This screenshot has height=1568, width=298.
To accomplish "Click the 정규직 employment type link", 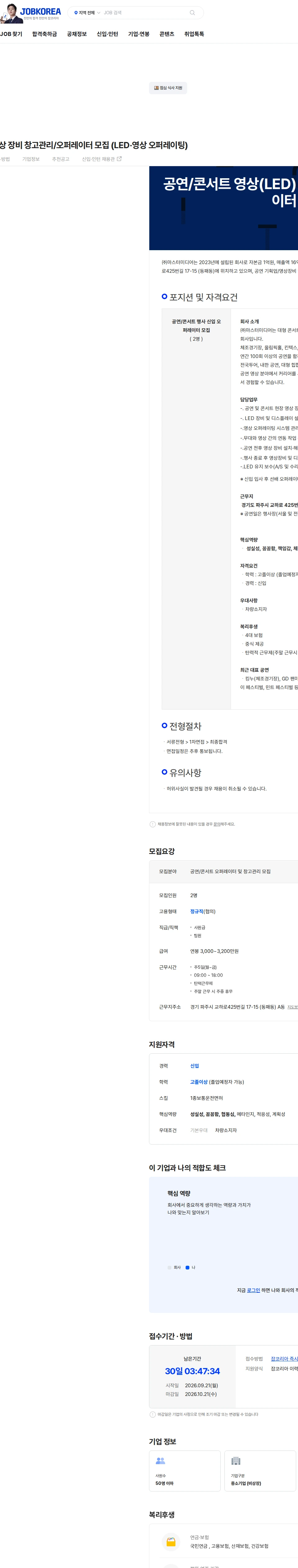I will [x=196, y=911].
